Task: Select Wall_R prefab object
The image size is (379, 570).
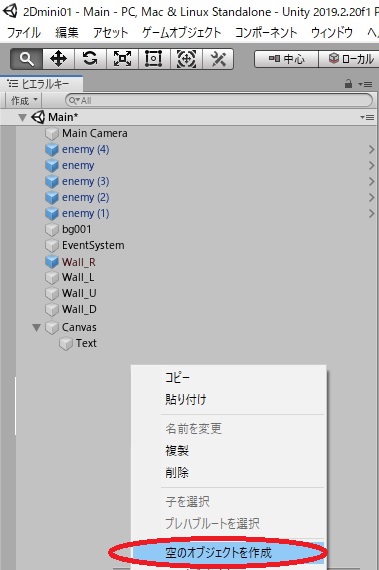Action: point(78,262)
